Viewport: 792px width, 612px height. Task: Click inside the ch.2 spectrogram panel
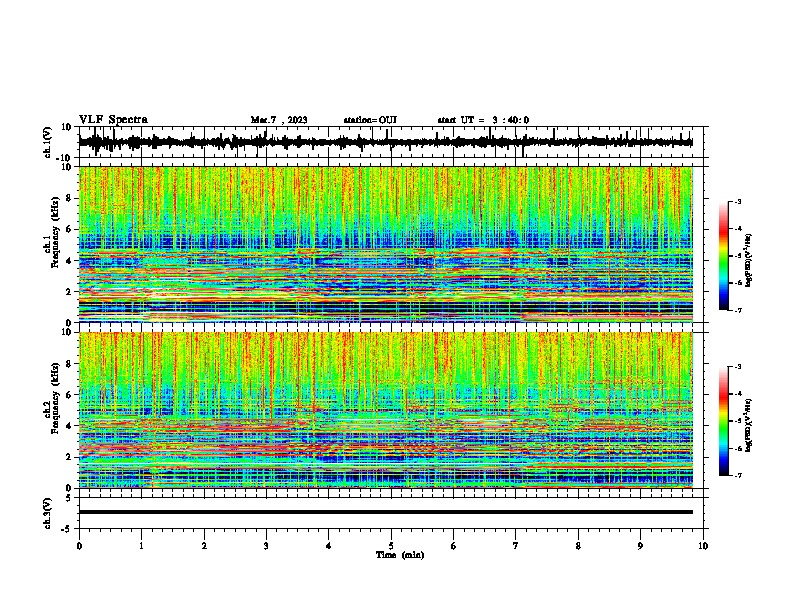pyautogui.click(x=385, y=410)
